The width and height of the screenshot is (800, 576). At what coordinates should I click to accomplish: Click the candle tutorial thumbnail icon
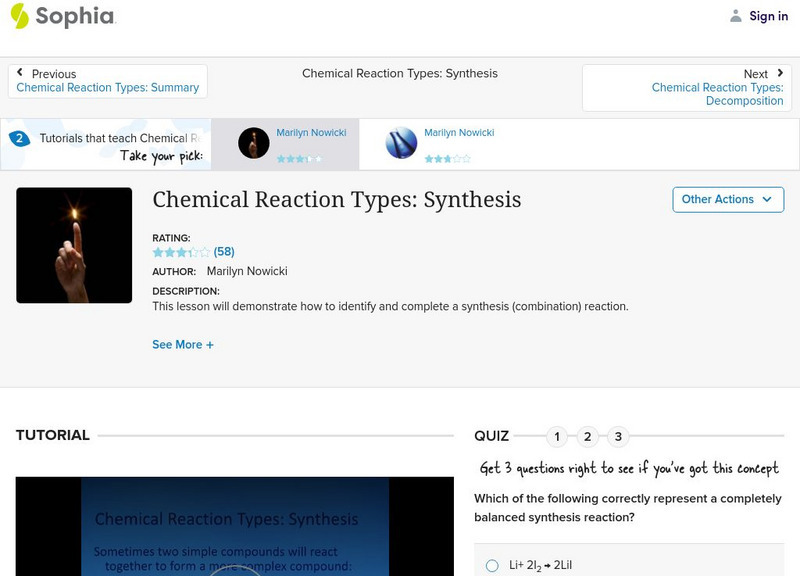(253, 143)
